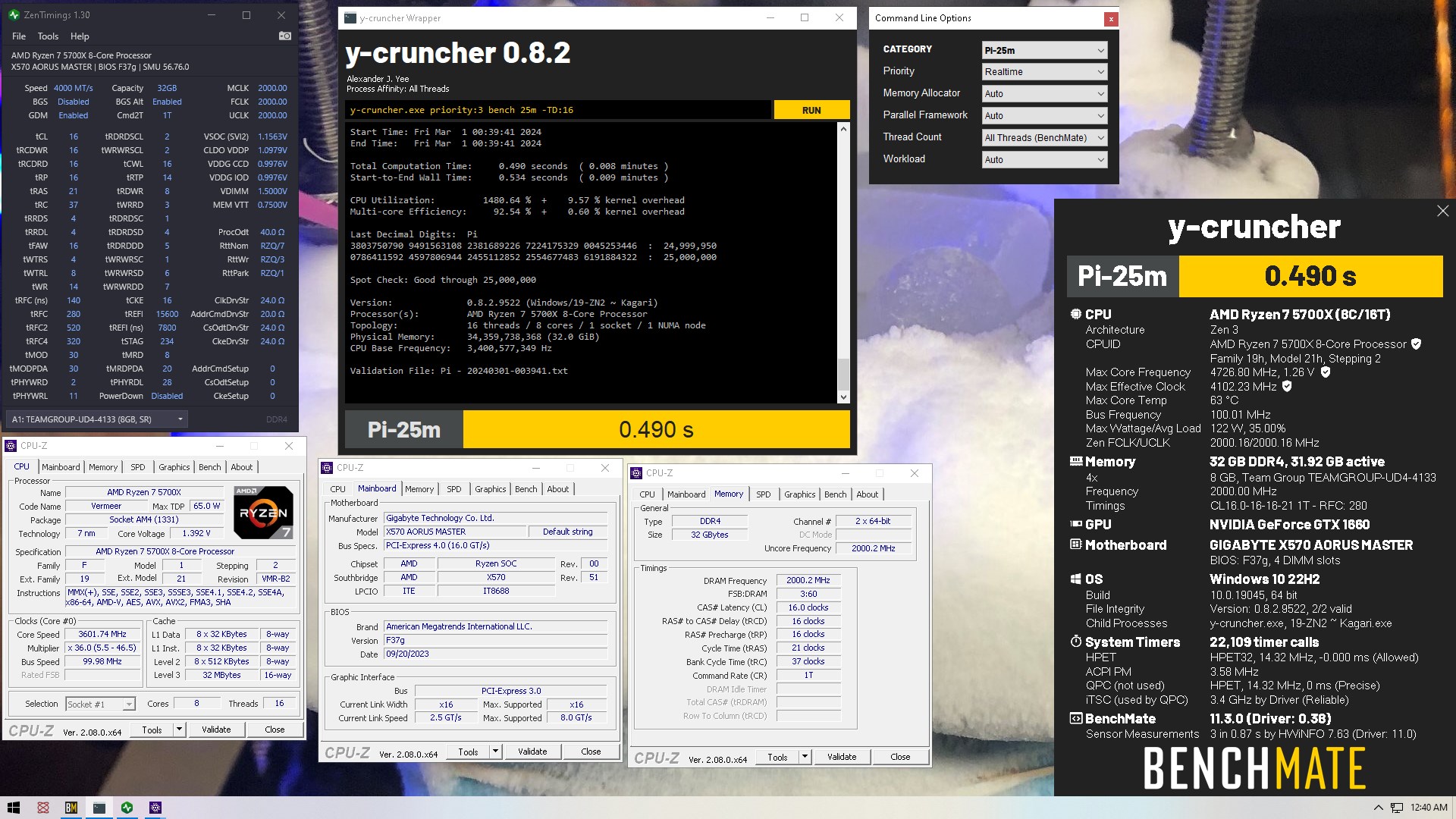Open the red atom-shaped taskbar app
Viewport: 1456px width, 819px height.
(x=43, y=808)
